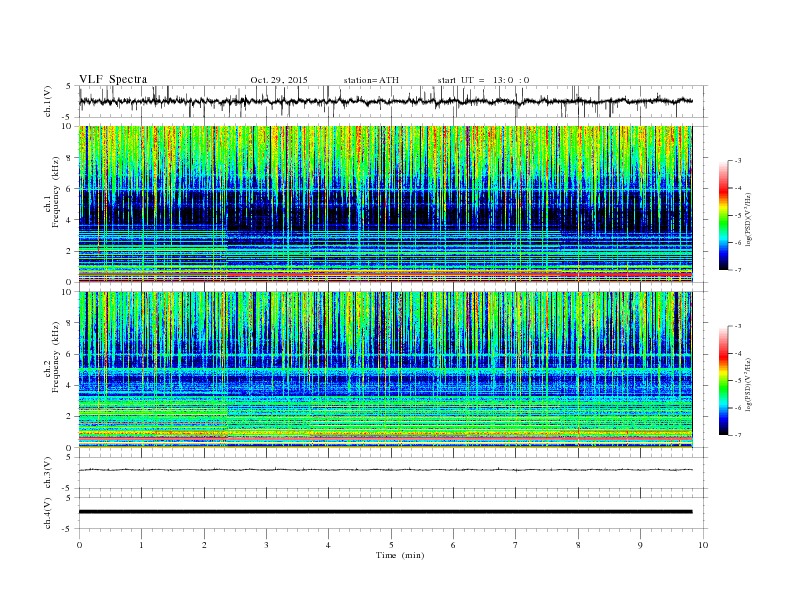Click inside the ch.1 frequency spectrogram panel

pos(385,204)
